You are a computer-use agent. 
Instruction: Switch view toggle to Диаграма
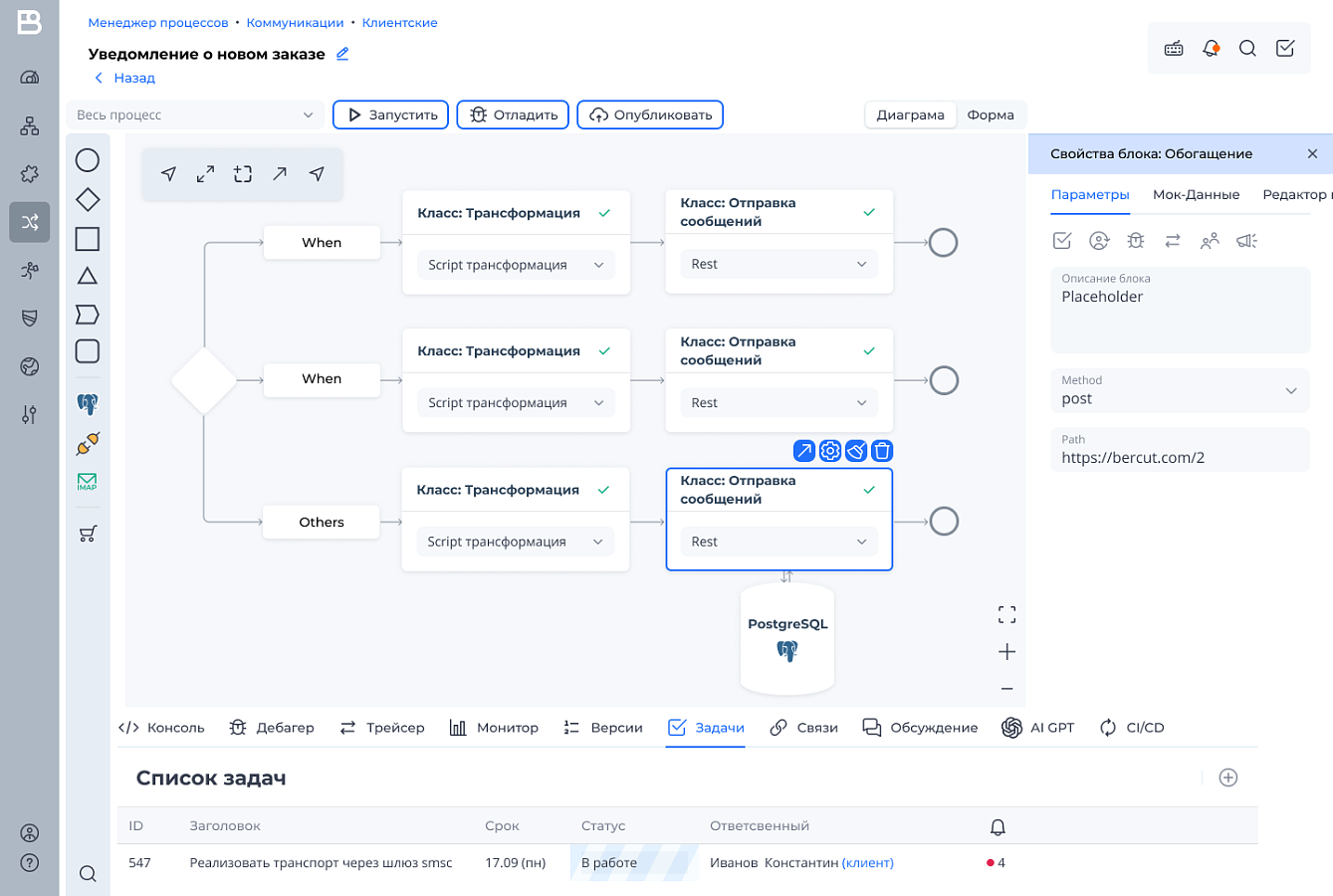click(x=910, y=114)
